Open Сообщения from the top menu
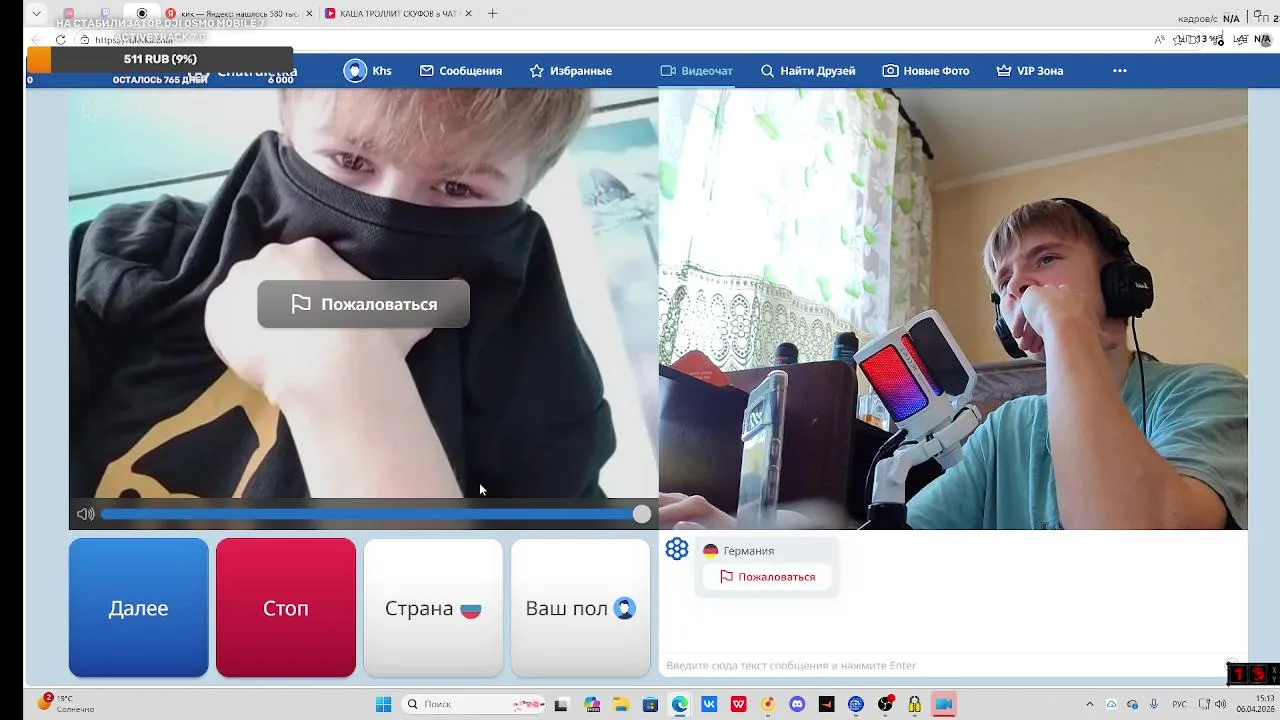The width and height of the screenshot is (1280, 720). 460,71
